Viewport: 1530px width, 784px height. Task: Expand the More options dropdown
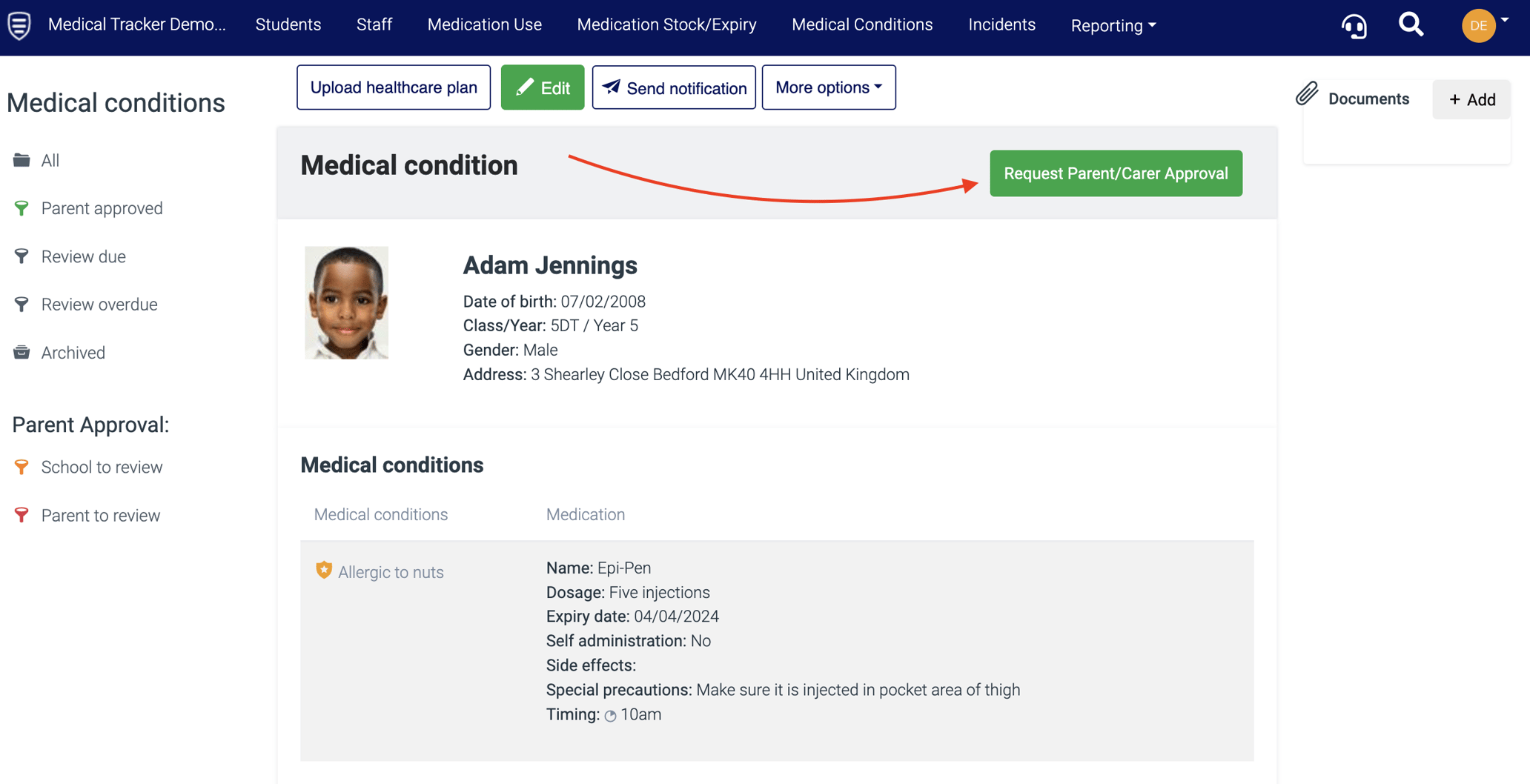pos(828,87)
